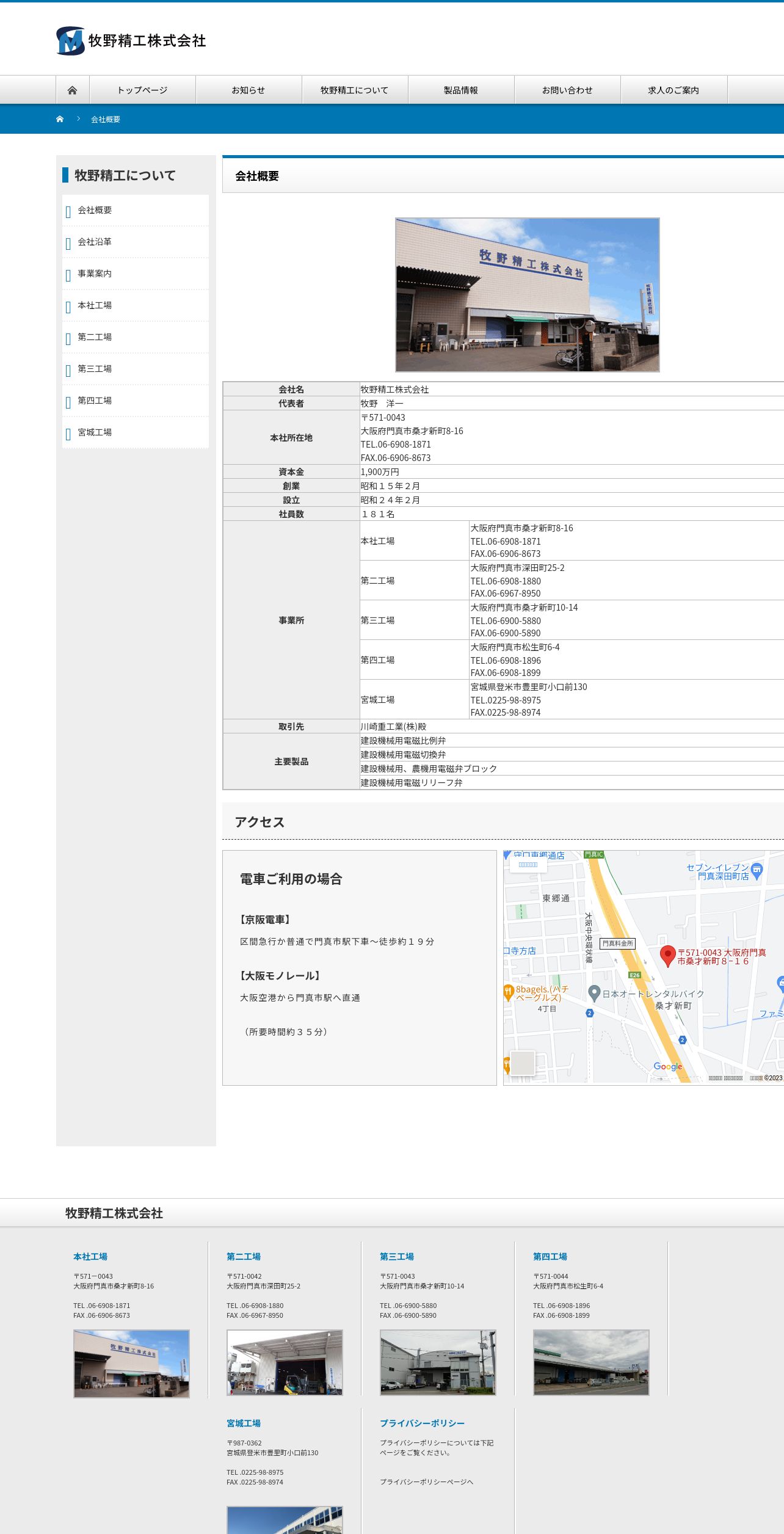Click the セブン-イレブン shop marker on the map
This screenshot has height=1534, width=784.
tap(757, 871)
